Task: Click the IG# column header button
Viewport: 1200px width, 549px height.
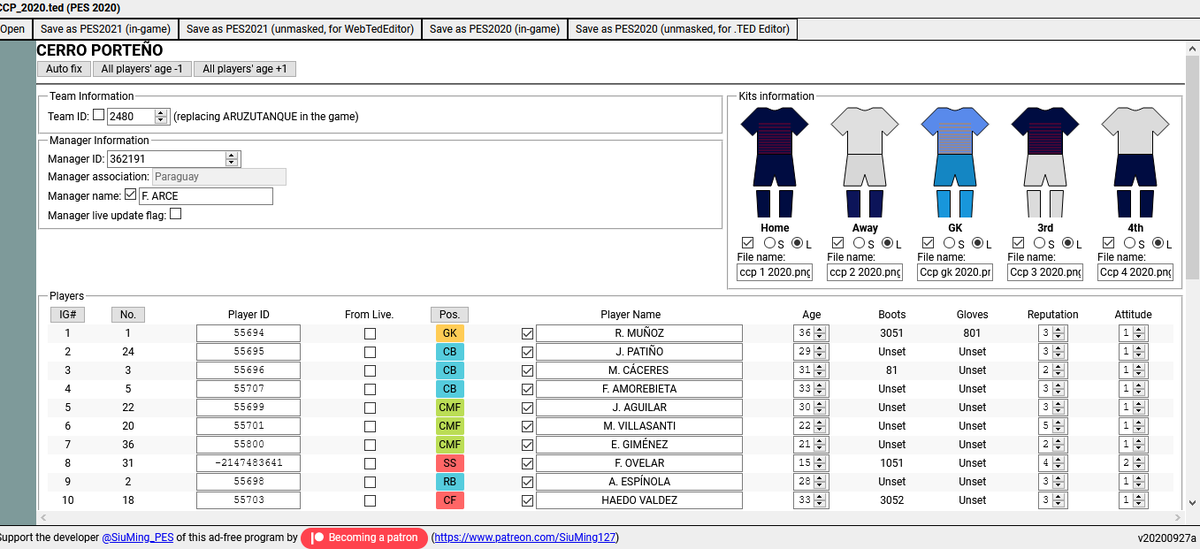Action: [67, 314]
